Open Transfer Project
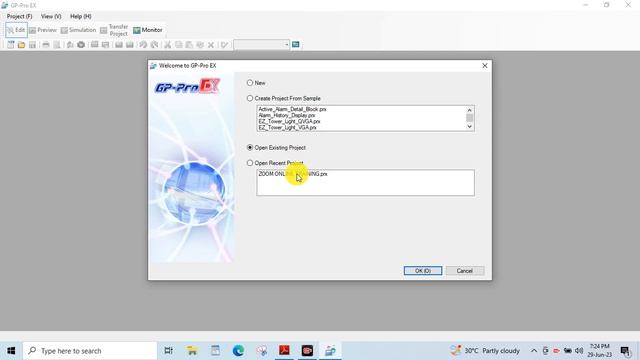Image resolution: width=640 pixels, height=360 pixels. coord(114,30)
